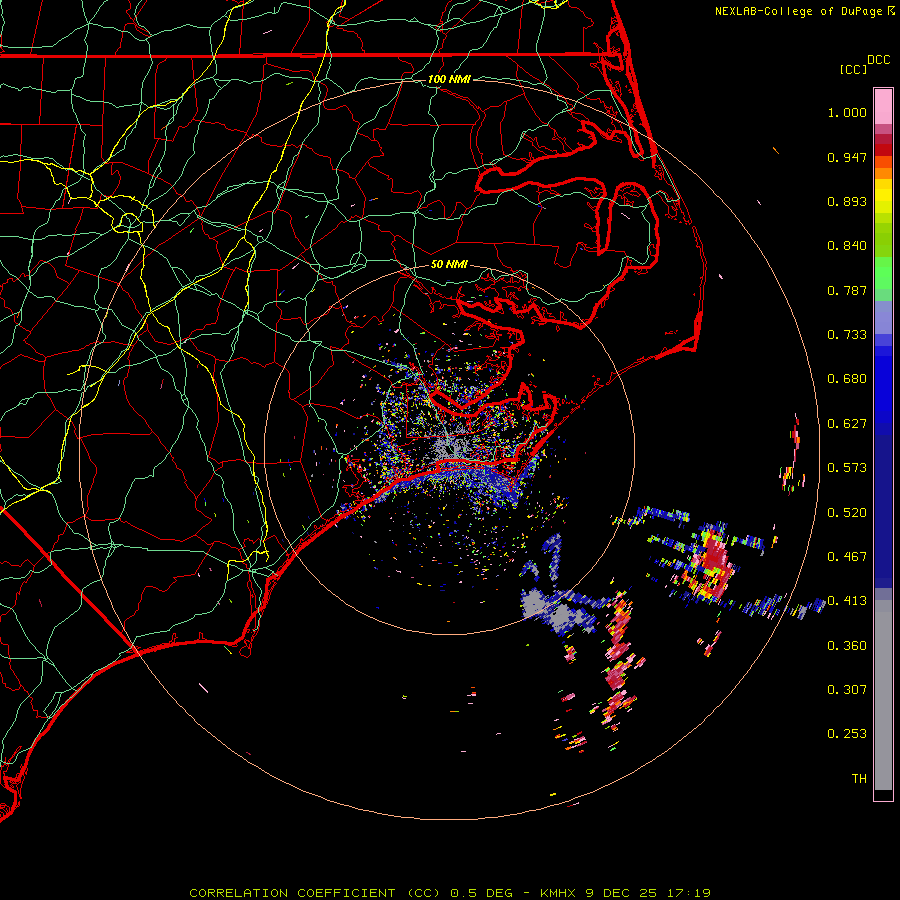Click the 0.360 color scale label

[847, 646]
